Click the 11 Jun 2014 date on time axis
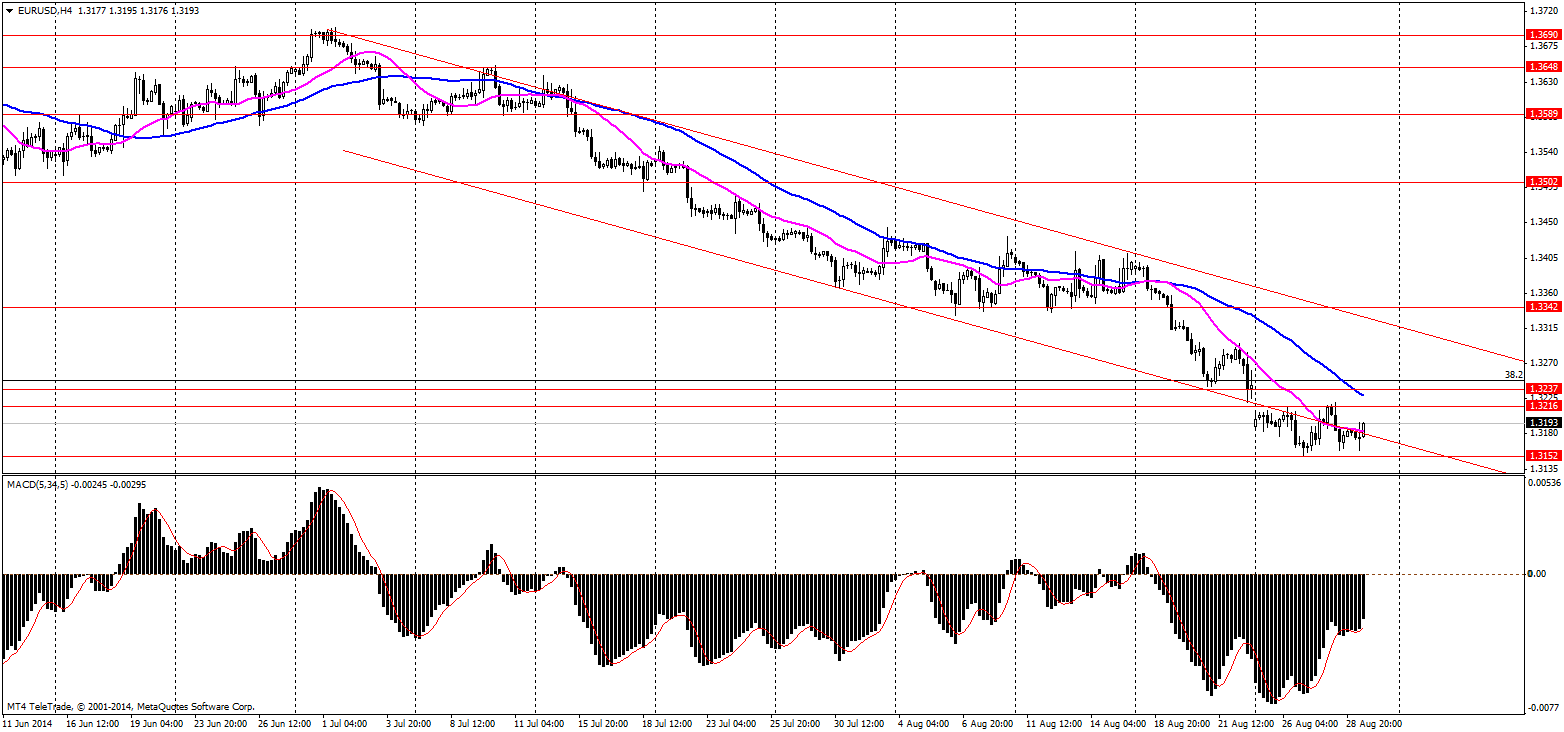 pyautogui.click(x=29, y=722)
